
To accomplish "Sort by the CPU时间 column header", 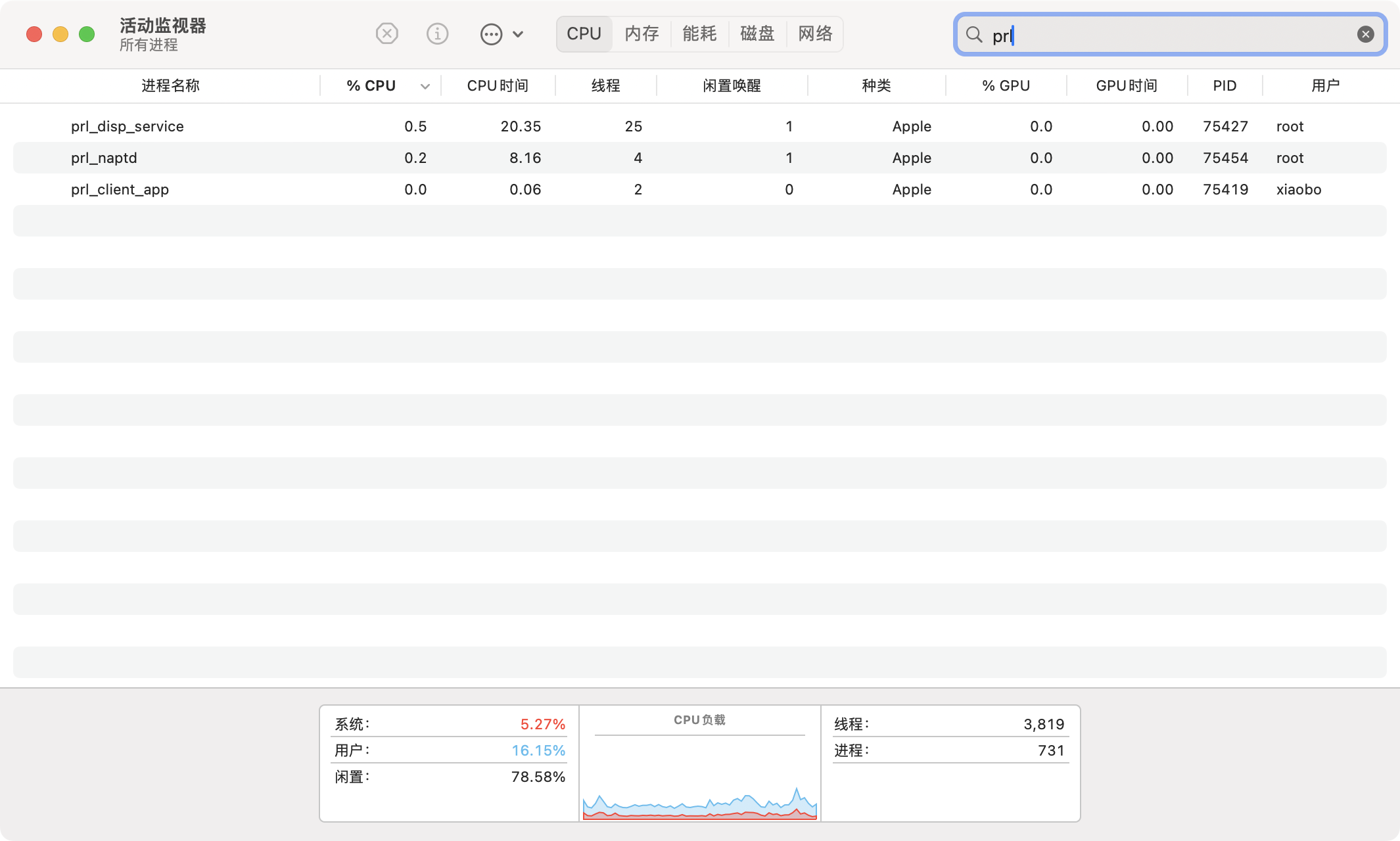I will pyautogui.click(x=498, y=85).
